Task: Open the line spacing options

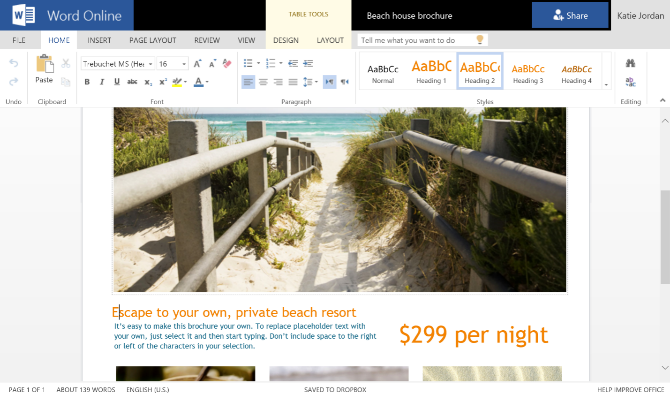Action: (x=310, y=82)
